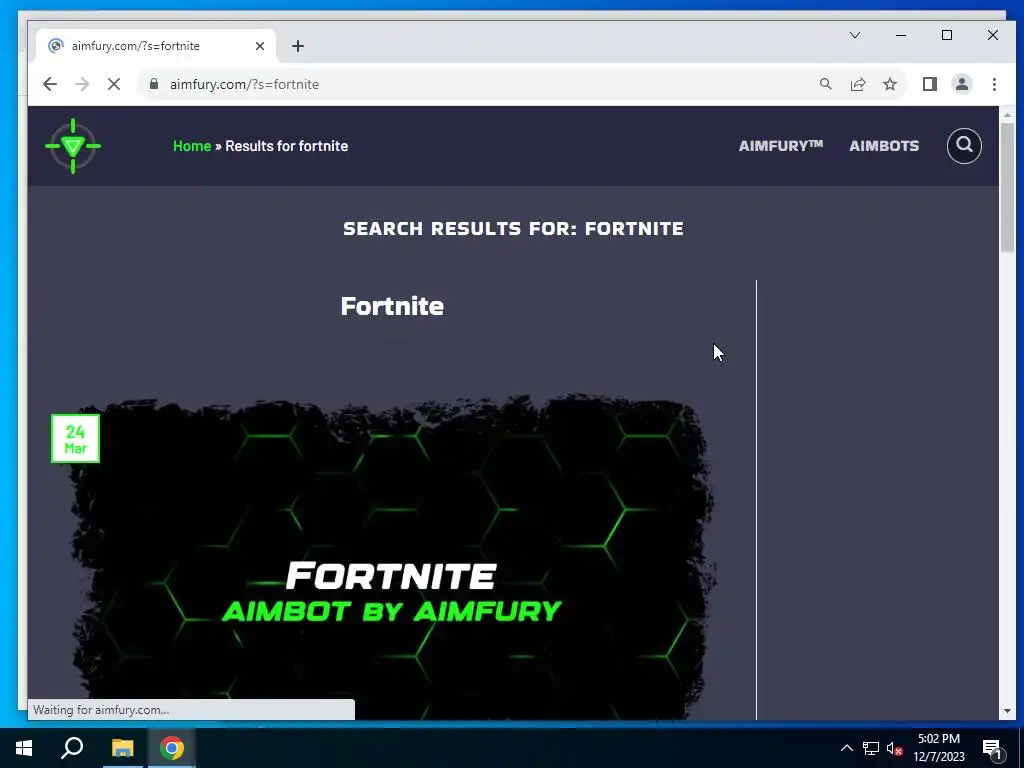
Task: Click the scrollbar up arrow
Action: (1006, 115)
